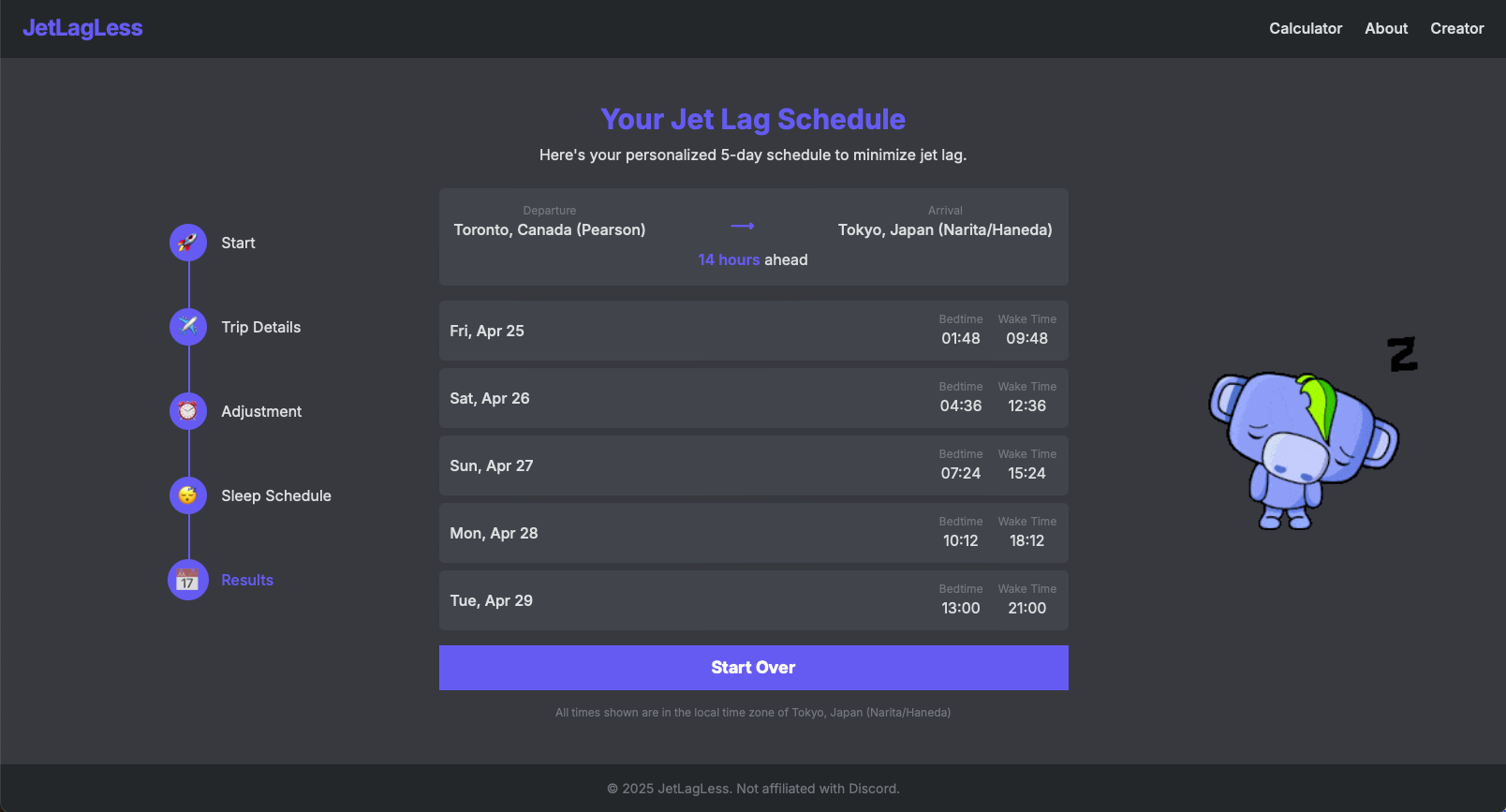Viewport: 1506px width, 812px height.
Task: Open the Calculator menu item
Action: [x=1306, y=28]
